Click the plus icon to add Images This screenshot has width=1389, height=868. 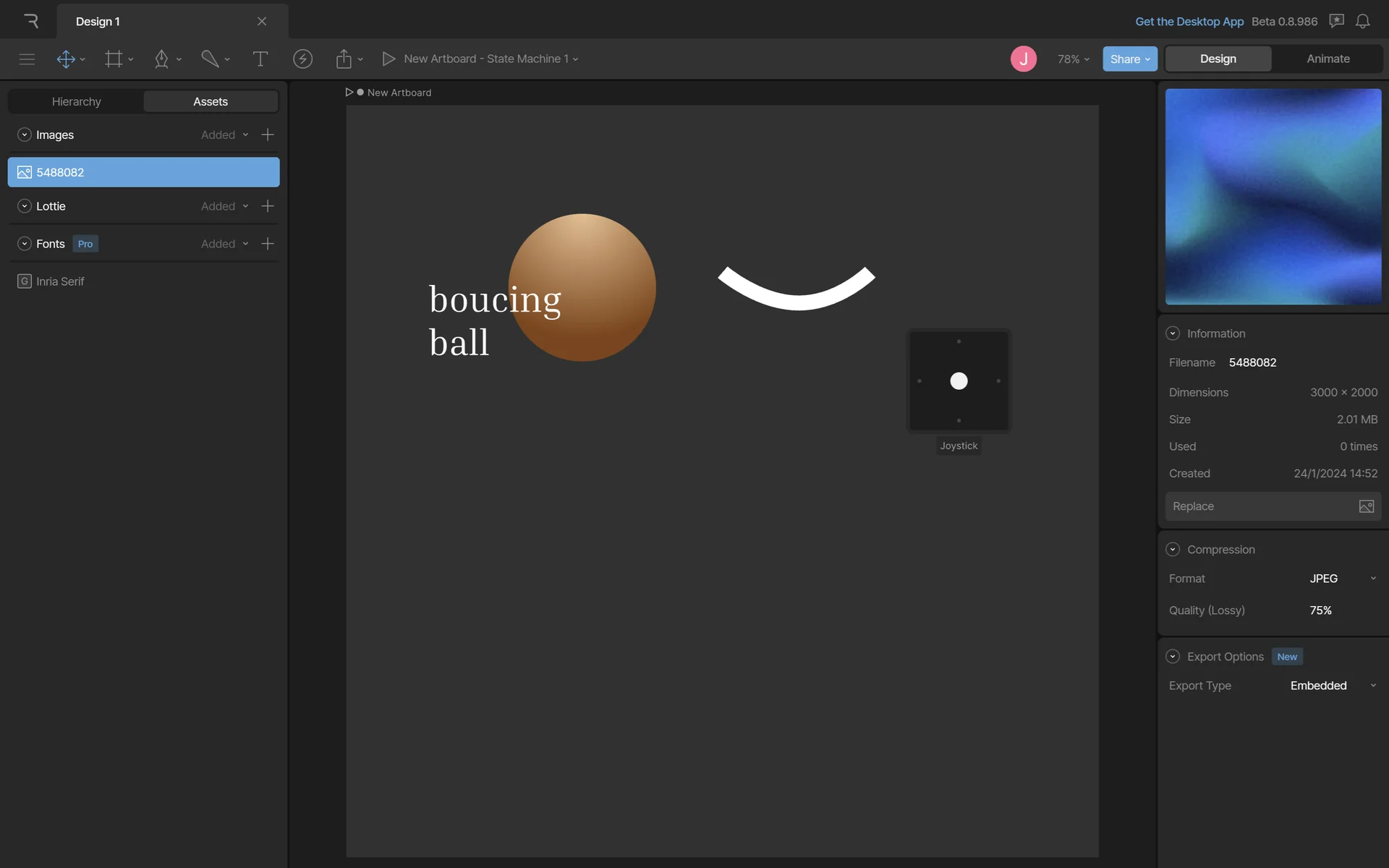[268, 135]
